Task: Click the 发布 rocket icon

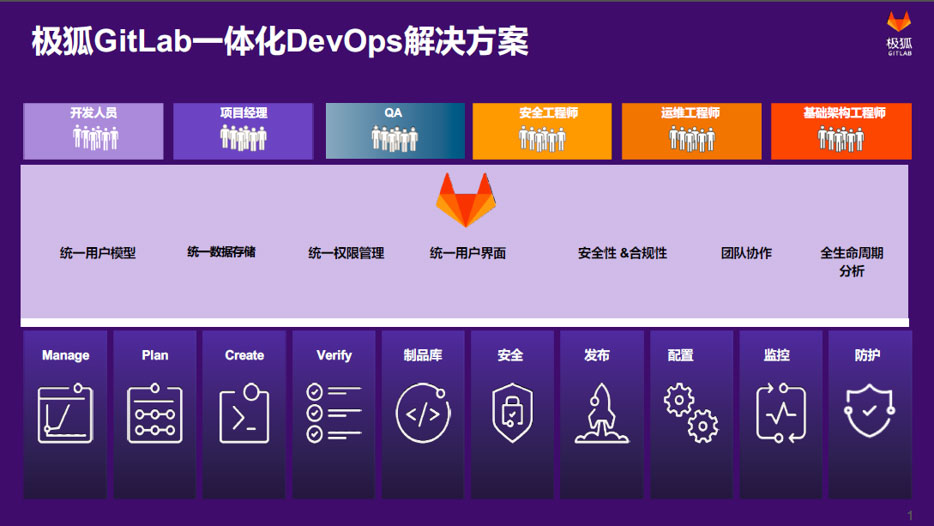Action: [x=602, y=413]
